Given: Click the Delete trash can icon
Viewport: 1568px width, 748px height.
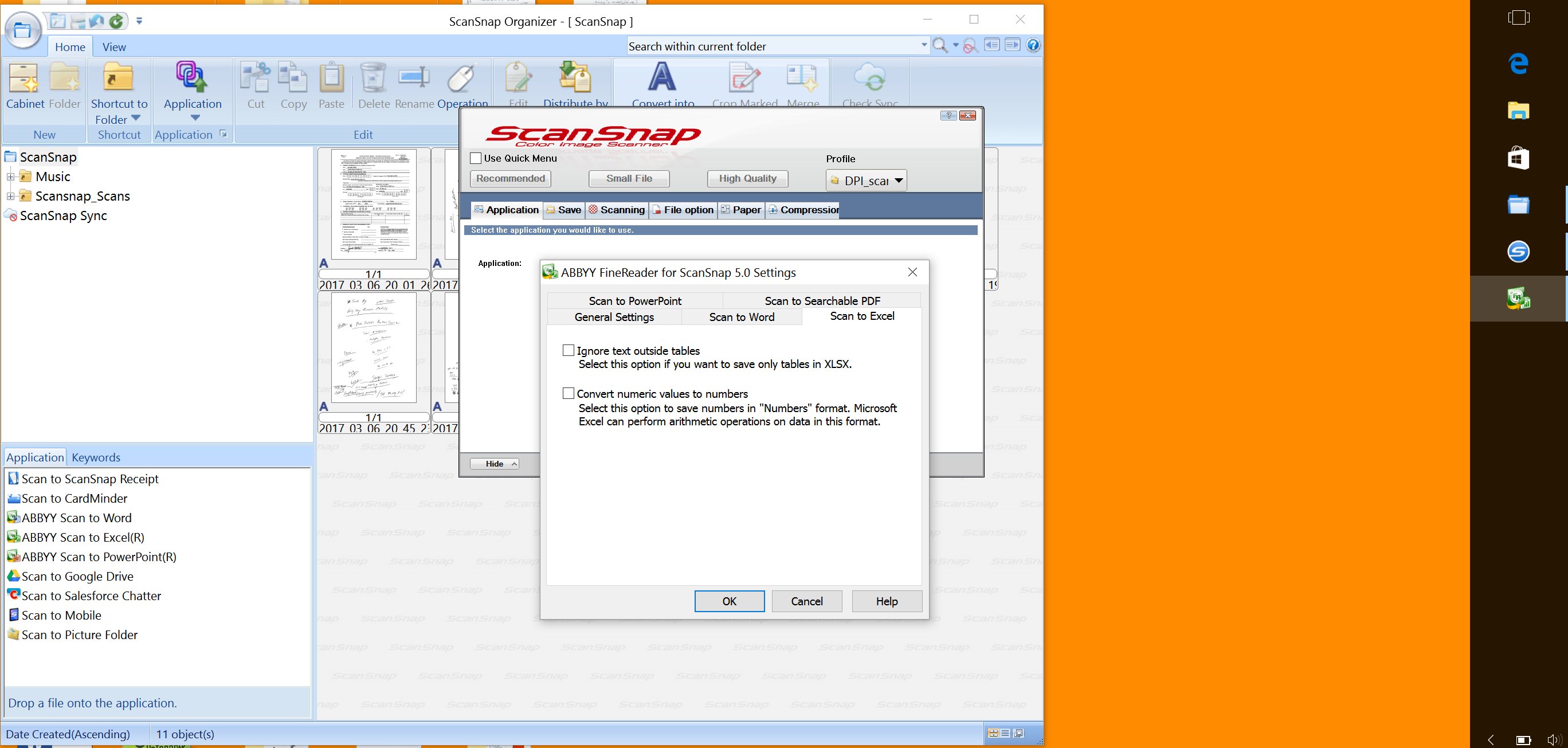Looking at the screenshot, I should pyautogui.click(x=373, y=77).
